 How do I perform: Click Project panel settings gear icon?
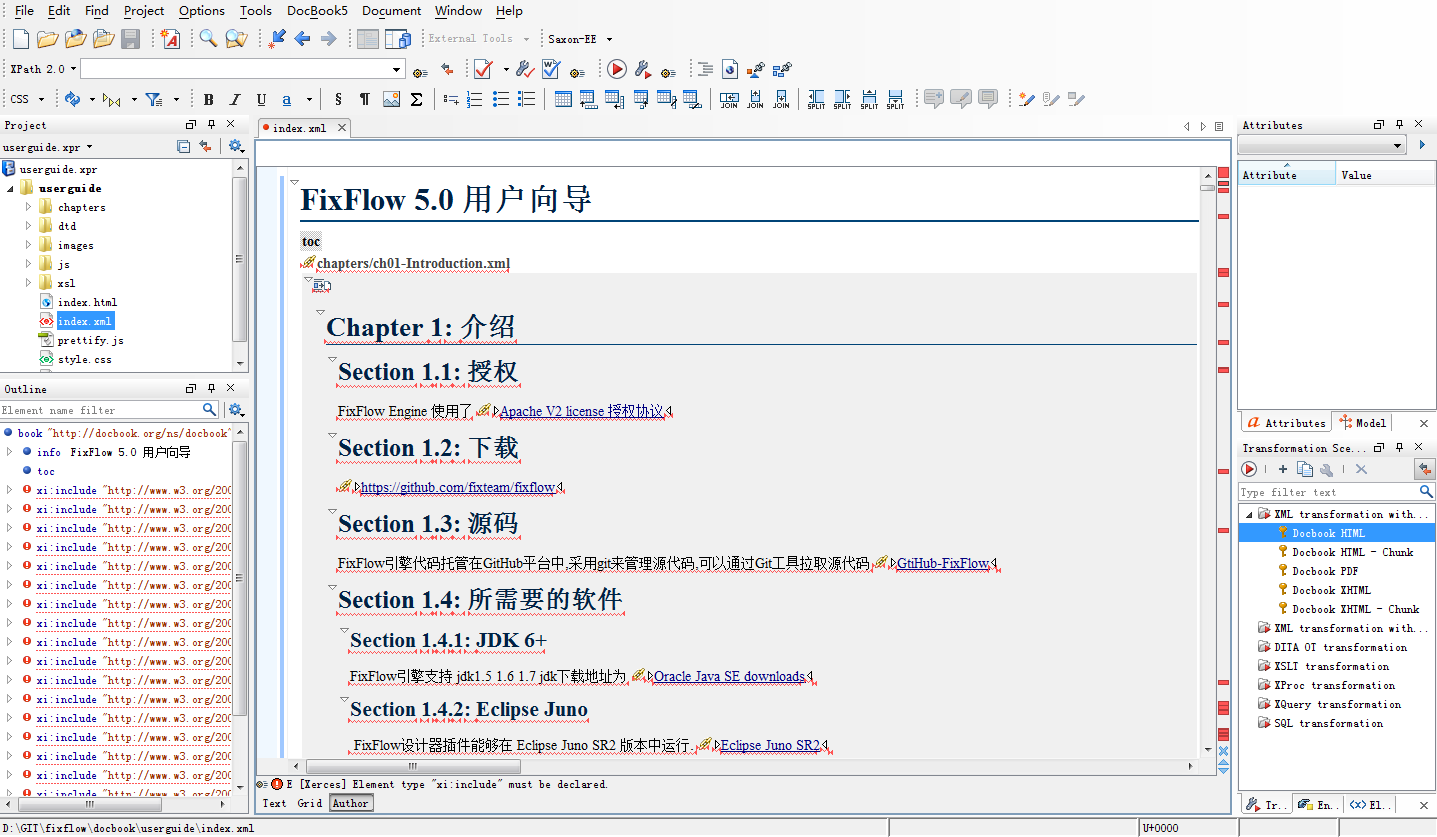pos(235,146)
